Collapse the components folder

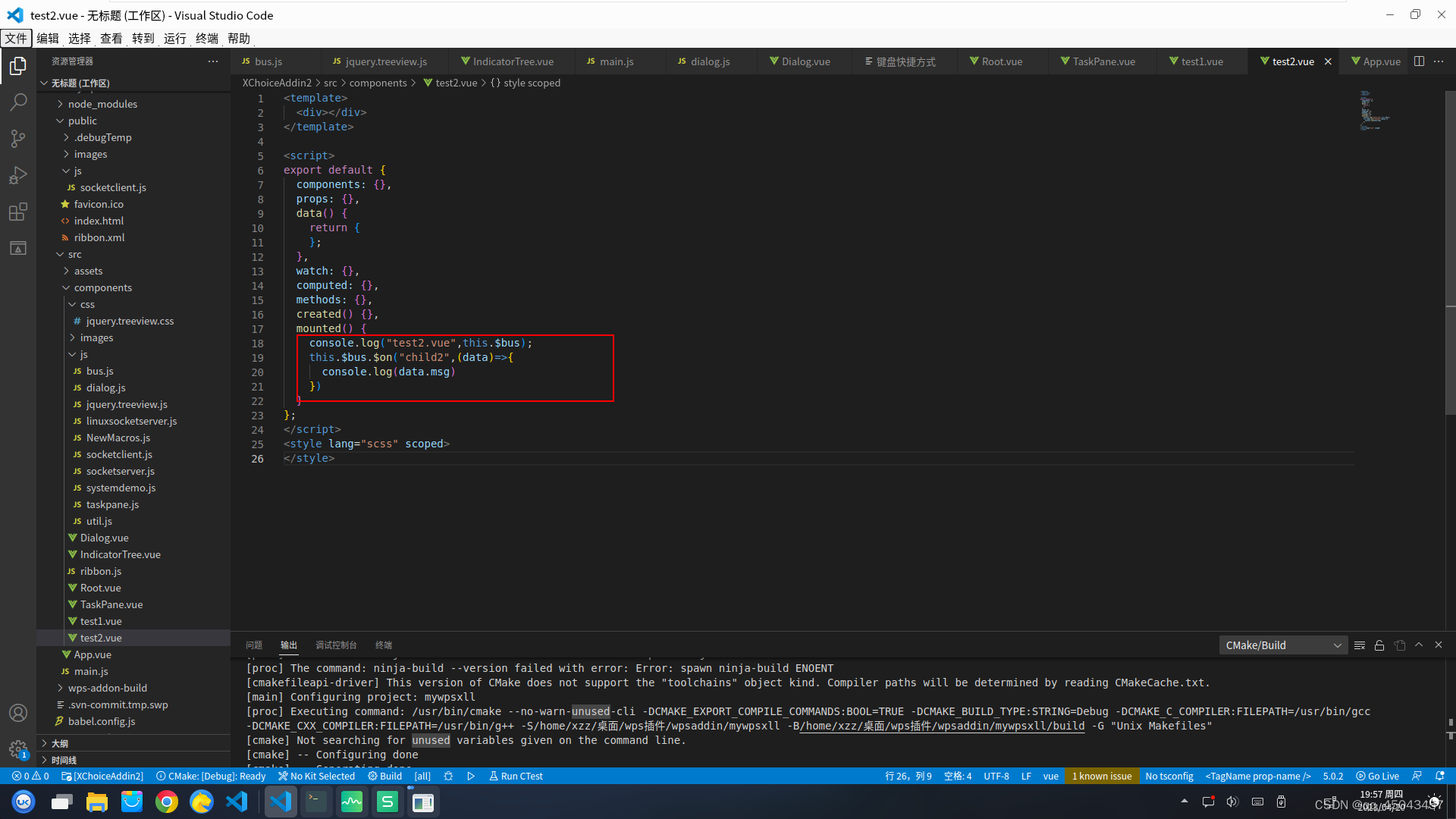click(x=102, y=287)
